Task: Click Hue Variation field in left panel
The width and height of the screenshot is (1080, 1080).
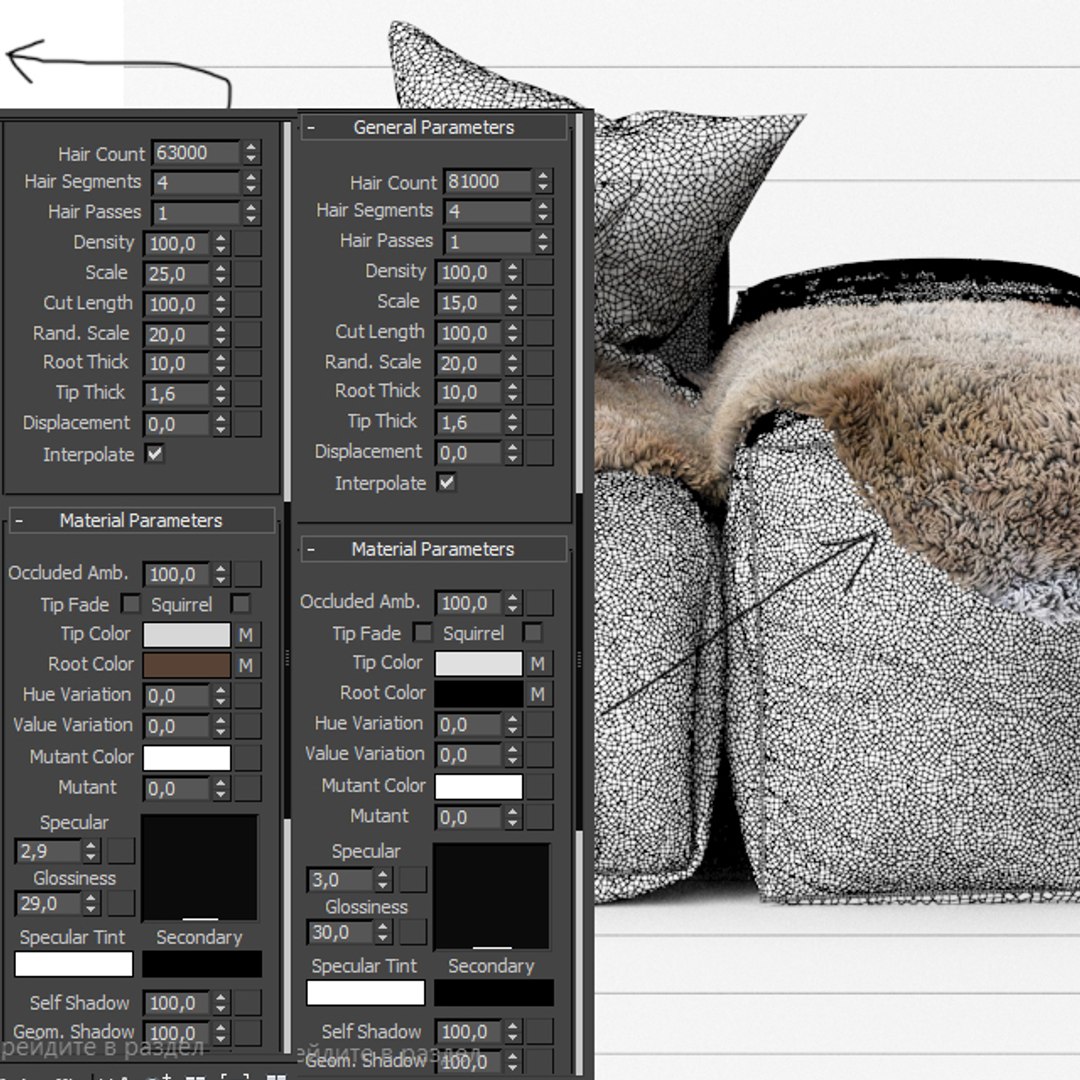Action: (x=176, y=696)
